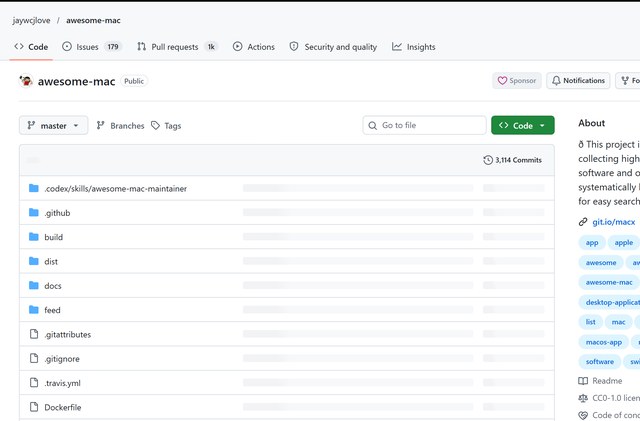640x421 pixels.
Task: Click the macos-app topic tag
Action: pyautogui.click(x=604, y=342)
